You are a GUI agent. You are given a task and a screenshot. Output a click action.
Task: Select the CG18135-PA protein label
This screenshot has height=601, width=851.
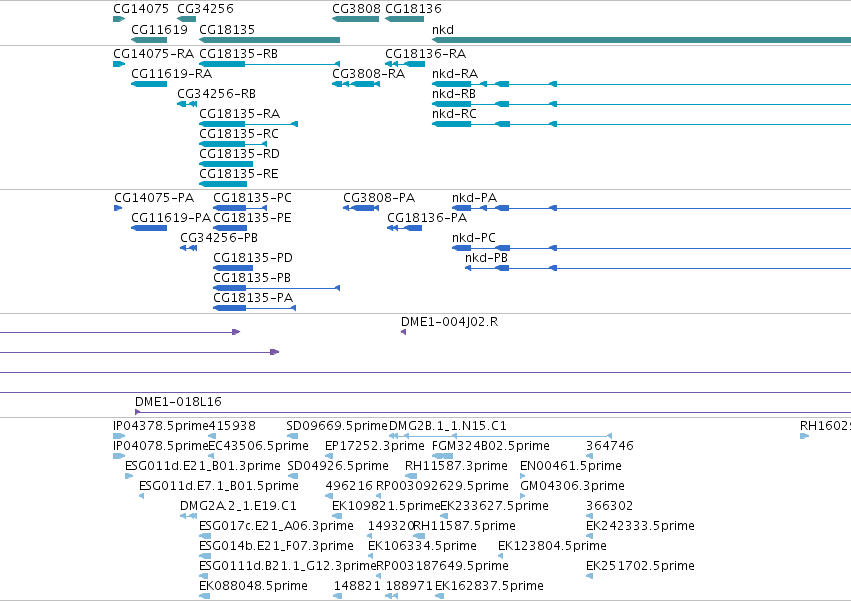(x=253, y=298)
